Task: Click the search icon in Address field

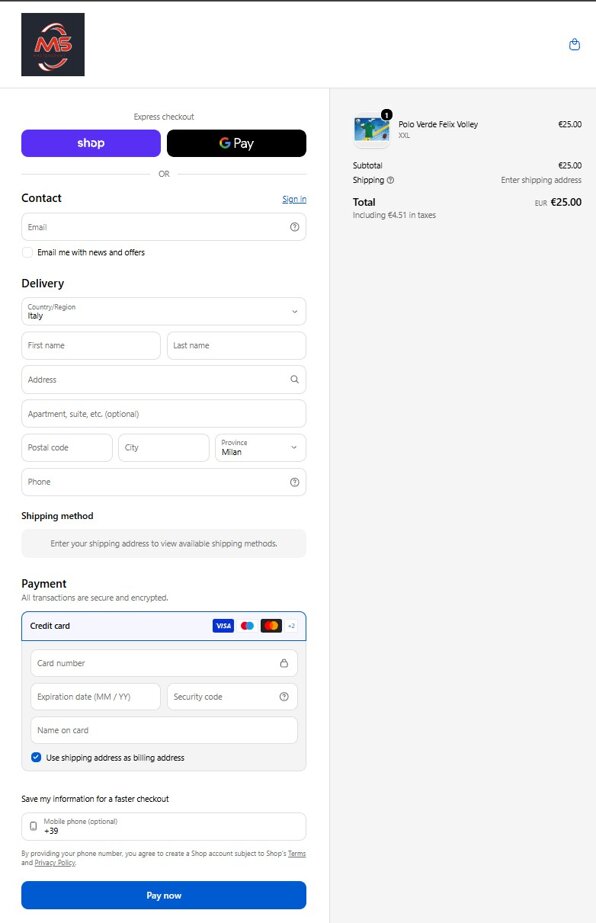Action: (x=294, y=380)
